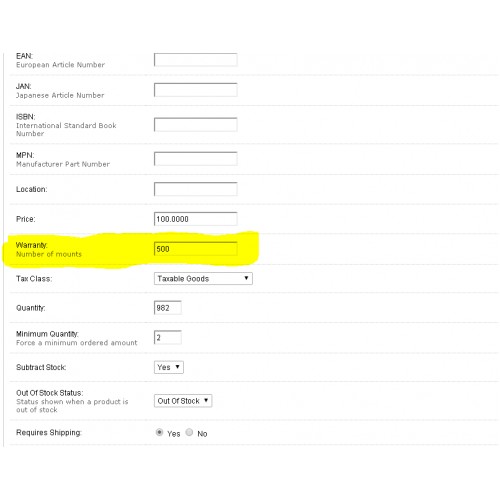The width and height of the screenshot is (500, 500).
Task: Focus the Warranty field containing 500
Action: 196,249
